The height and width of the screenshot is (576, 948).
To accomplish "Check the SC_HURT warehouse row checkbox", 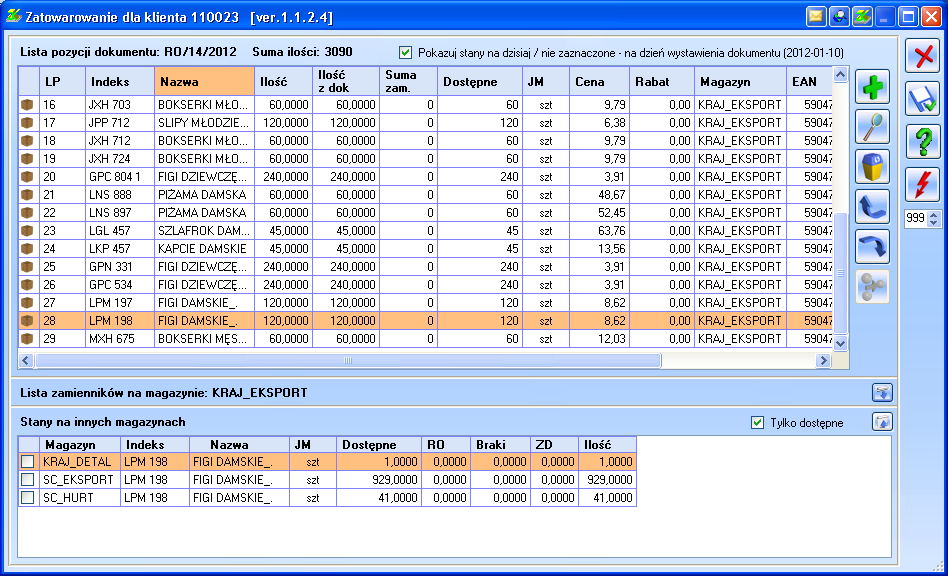I will [28, 498].
